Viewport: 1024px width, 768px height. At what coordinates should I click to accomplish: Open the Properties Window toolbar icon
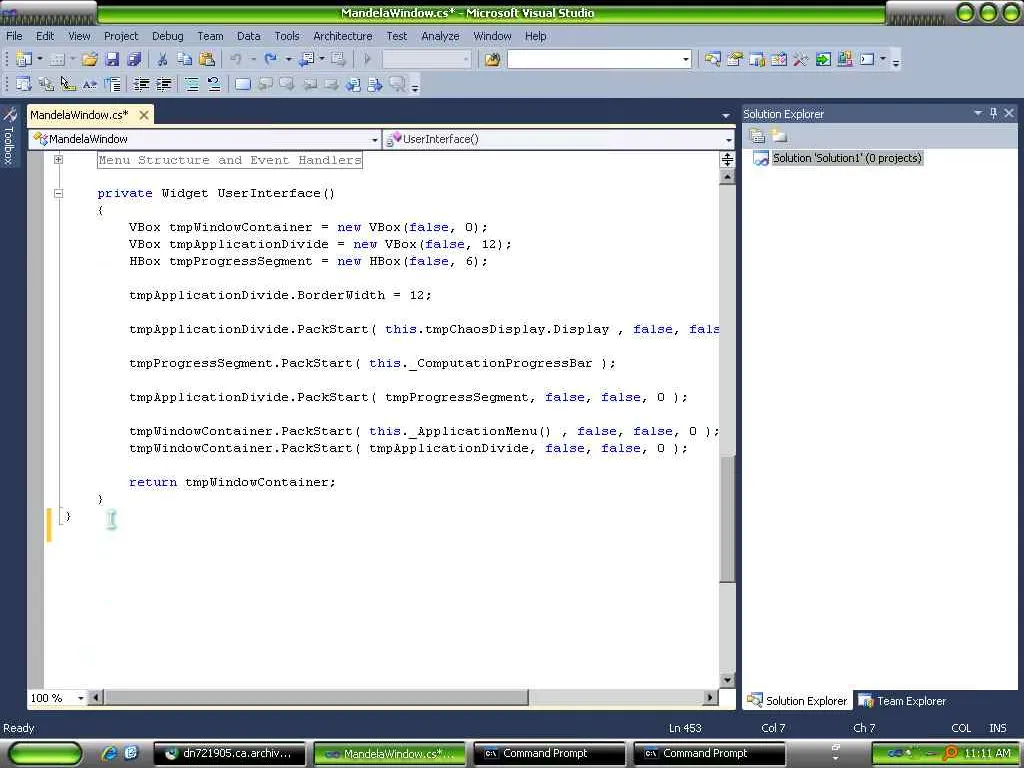point(735,59)
